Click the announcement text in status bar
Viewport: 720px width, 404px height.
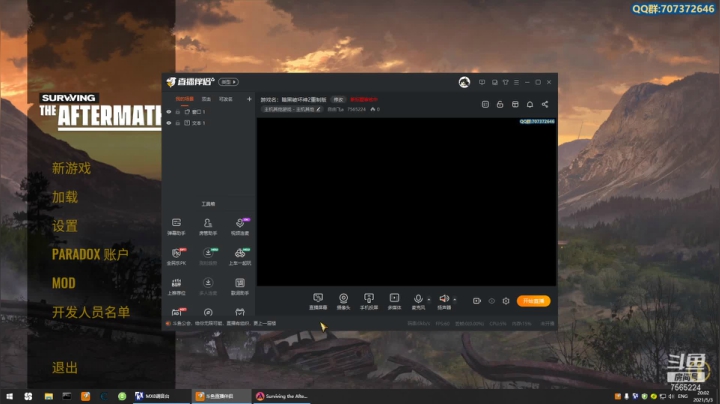(223, 324)
